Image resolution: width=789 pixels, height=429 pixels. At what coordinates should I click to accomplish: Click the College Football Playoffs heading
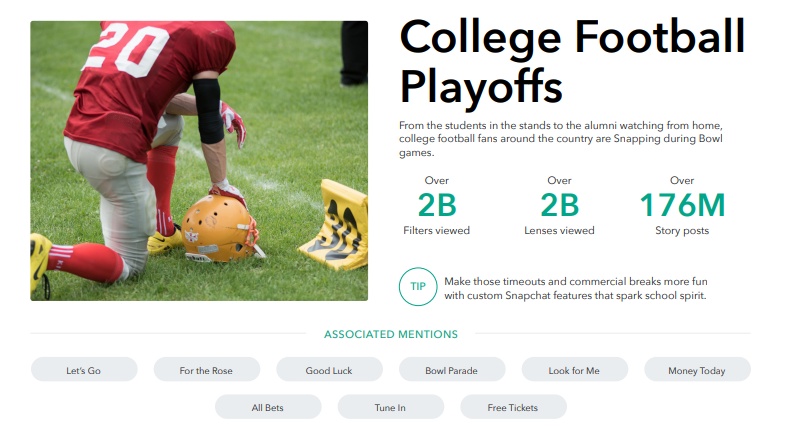tap(572, 61)
